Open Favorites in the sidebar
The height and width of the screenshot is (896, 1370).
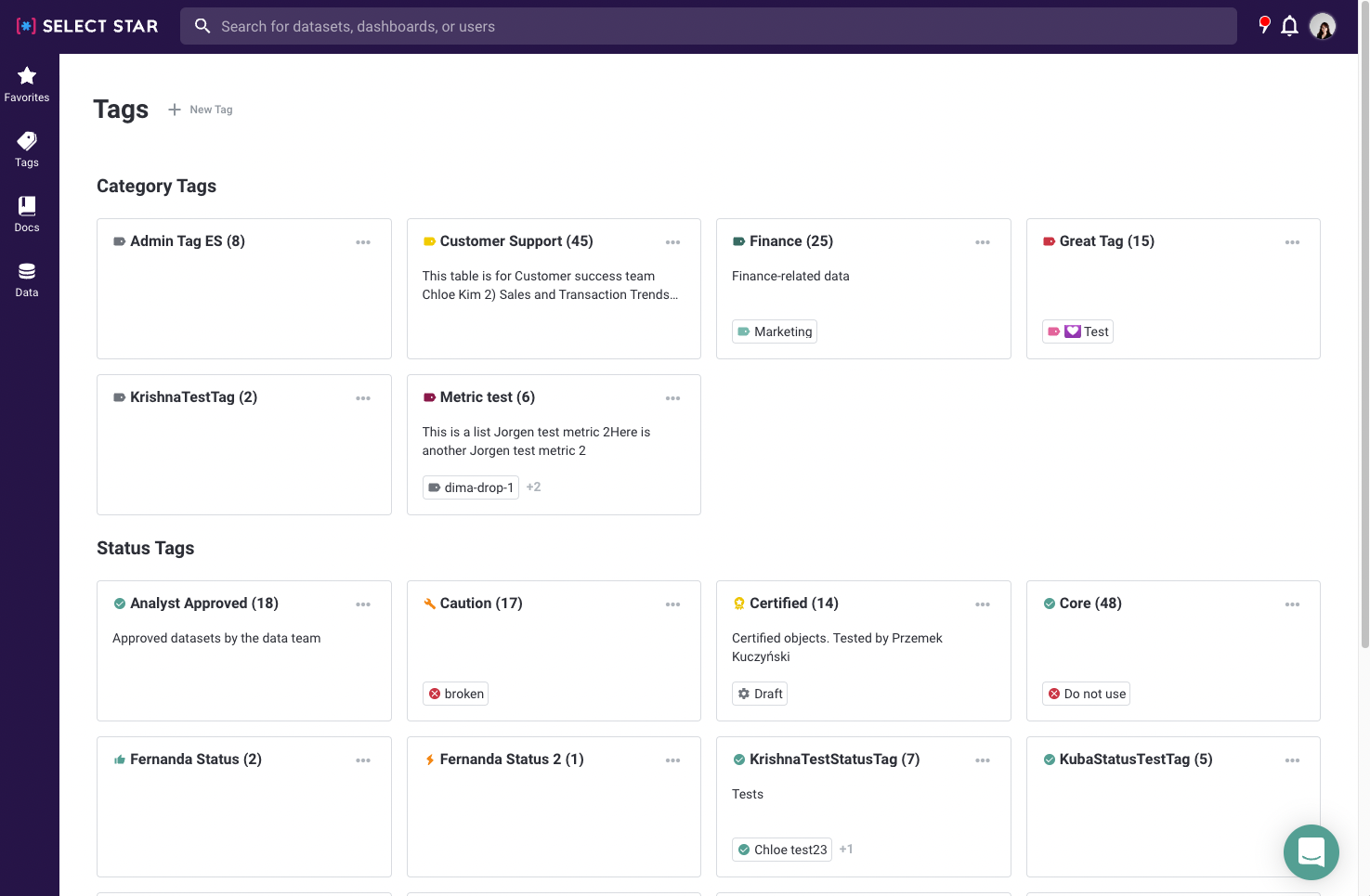27,84
